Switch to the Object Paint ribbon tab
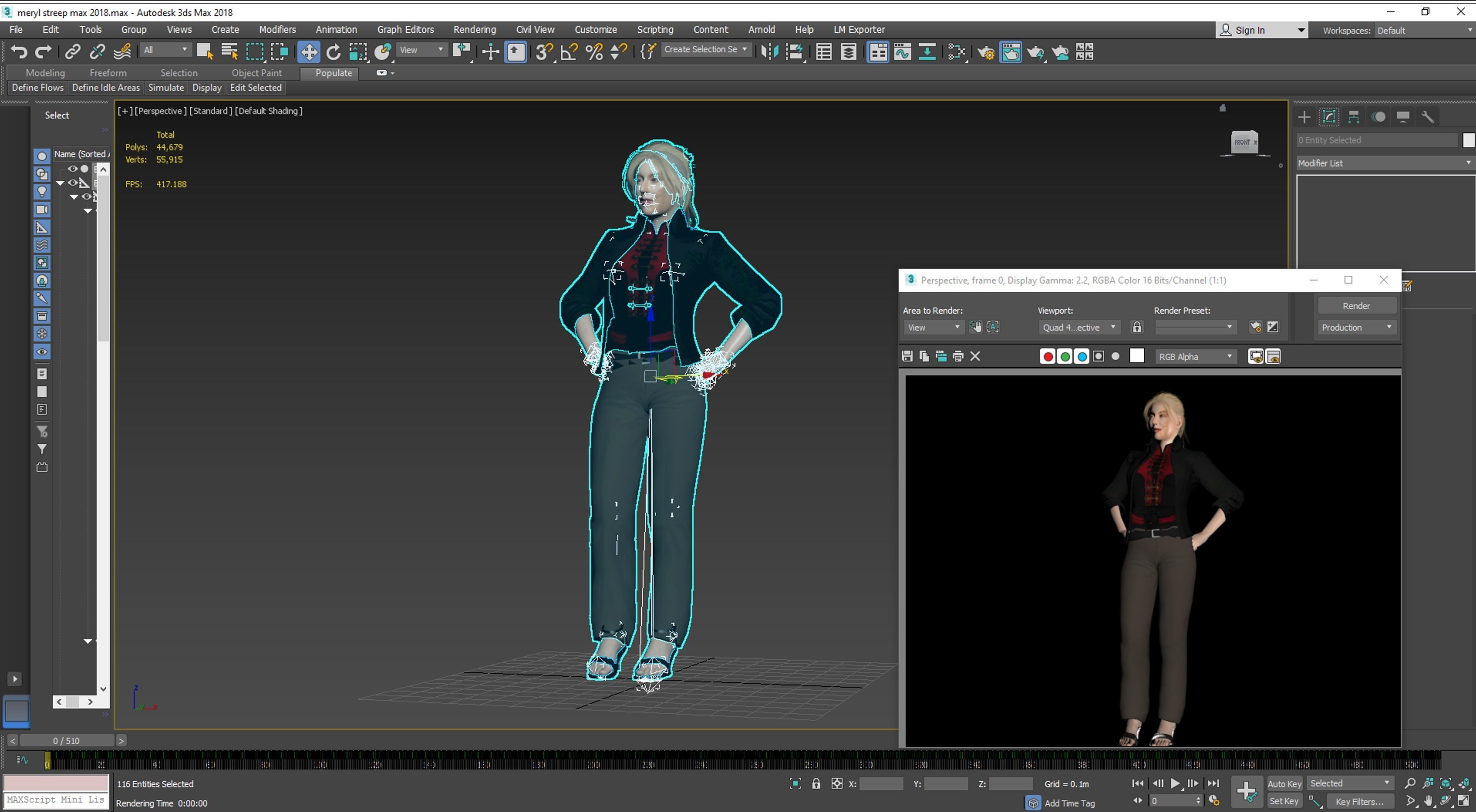 256,73
